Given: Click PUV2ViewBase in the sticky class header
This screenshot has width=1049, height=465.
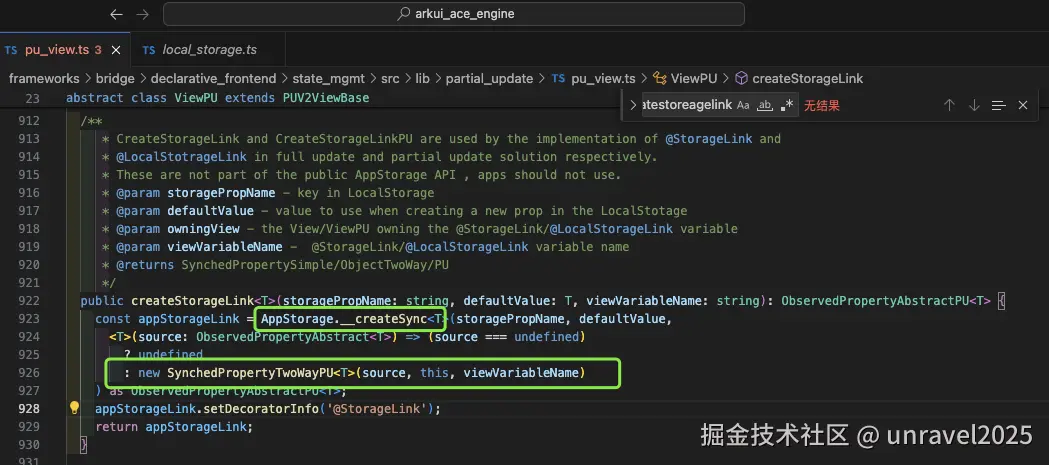Looking at the screenshot, I should pyautogui.click(x=326, y=98).
